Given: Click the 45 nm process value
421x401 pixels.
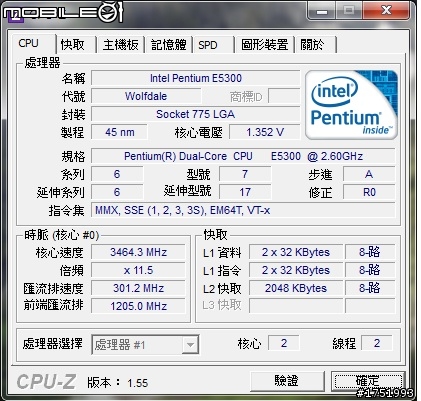Looking at the screenshot, I should coord(119,132).
